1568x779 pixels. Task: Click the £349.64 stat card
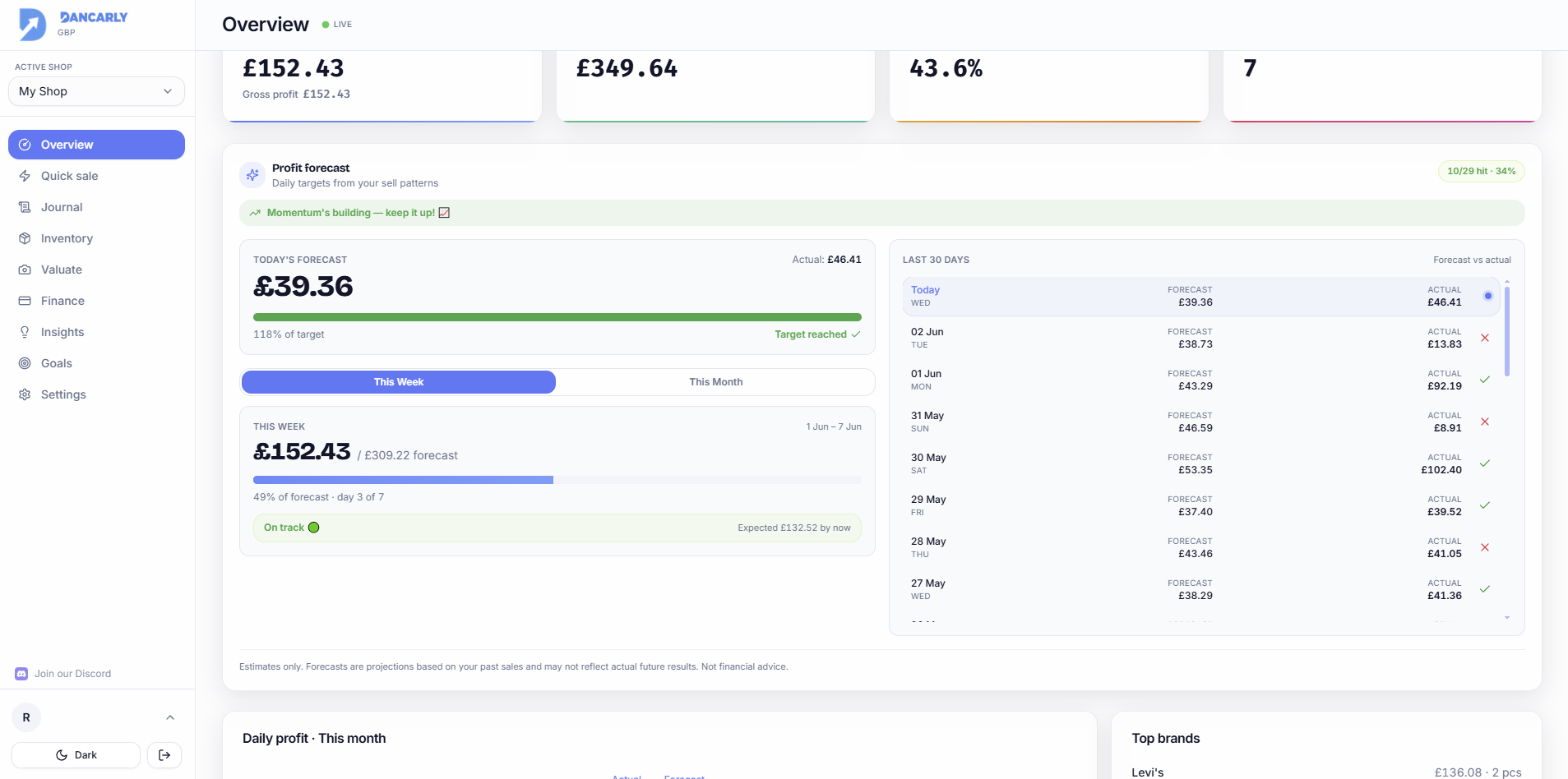tap(715, 85)
